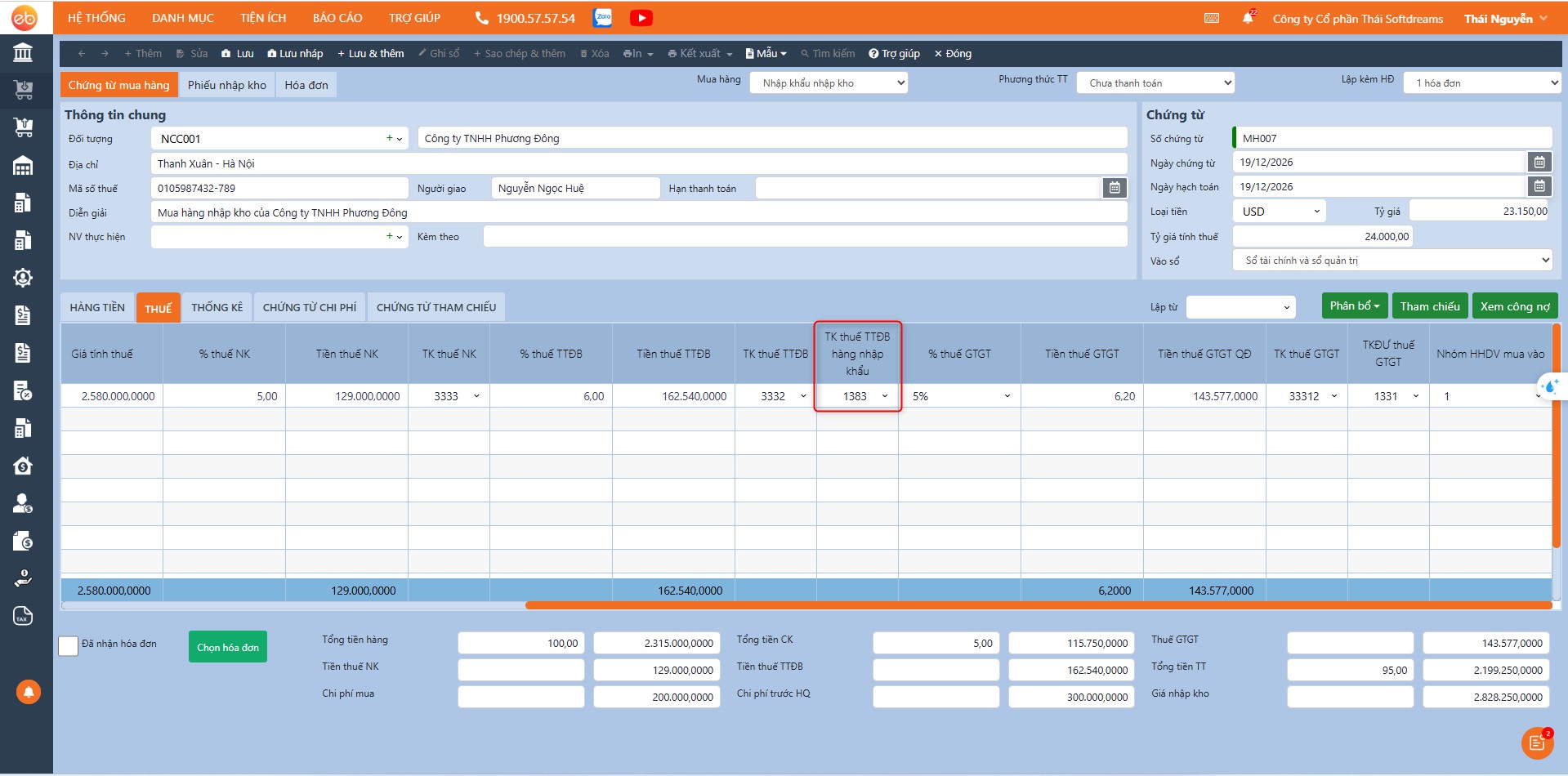Image resolution: width=1568 pixels, height=776 pixels.
Task: Open the Zalo chat icon
Action: [603, 18]
